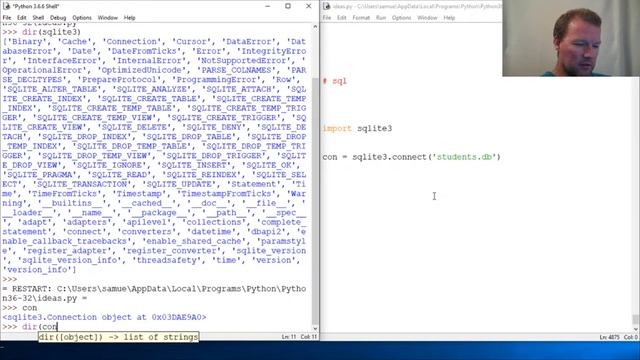640x360 pixels.
Task: Click the Python Shell vertical scrollbar thumb
Action: (315, 200)
